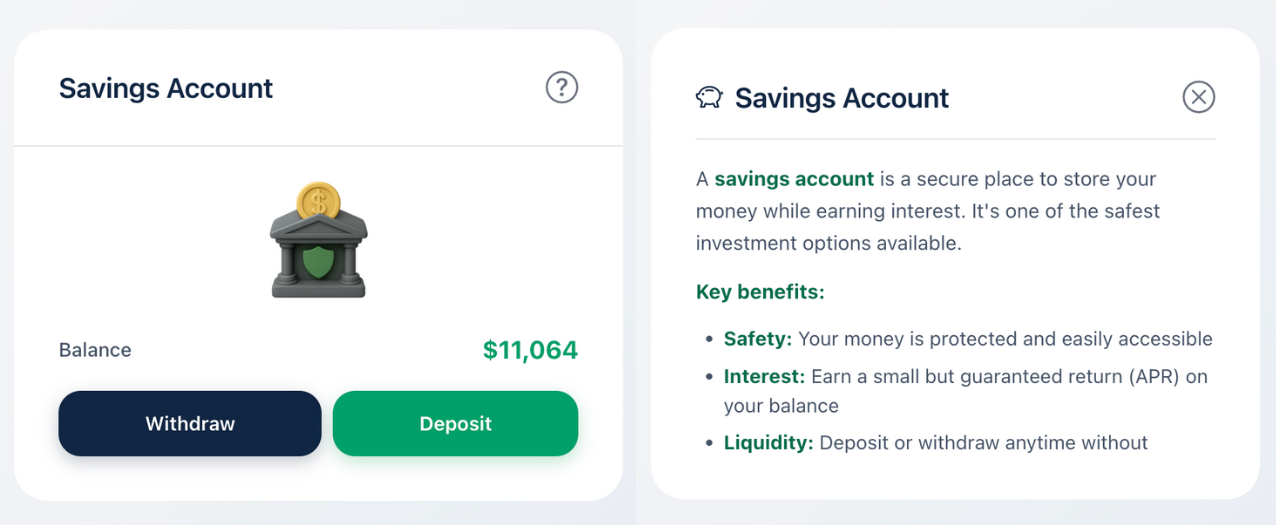Click the "Liquidity:" benefit label
This screenshot has height=525, width=1276.
tap(768, 442)
